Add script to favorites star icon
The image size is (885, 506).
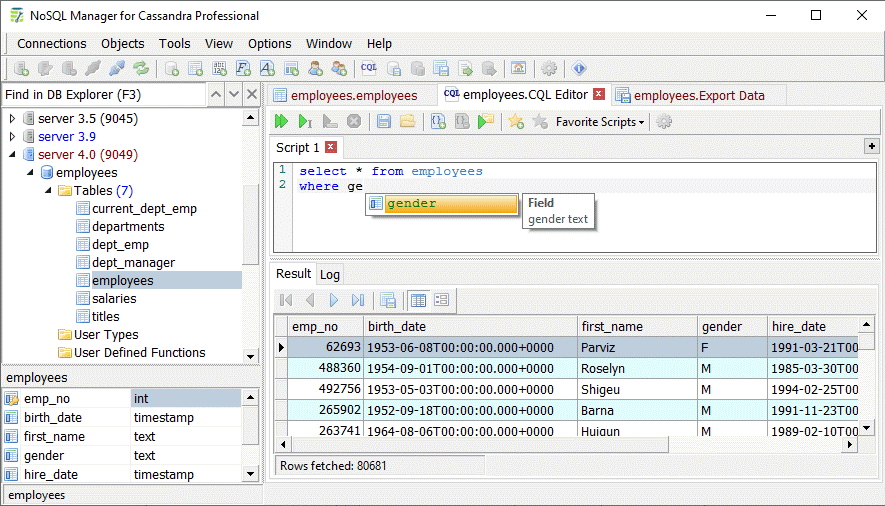coord(516,121)
